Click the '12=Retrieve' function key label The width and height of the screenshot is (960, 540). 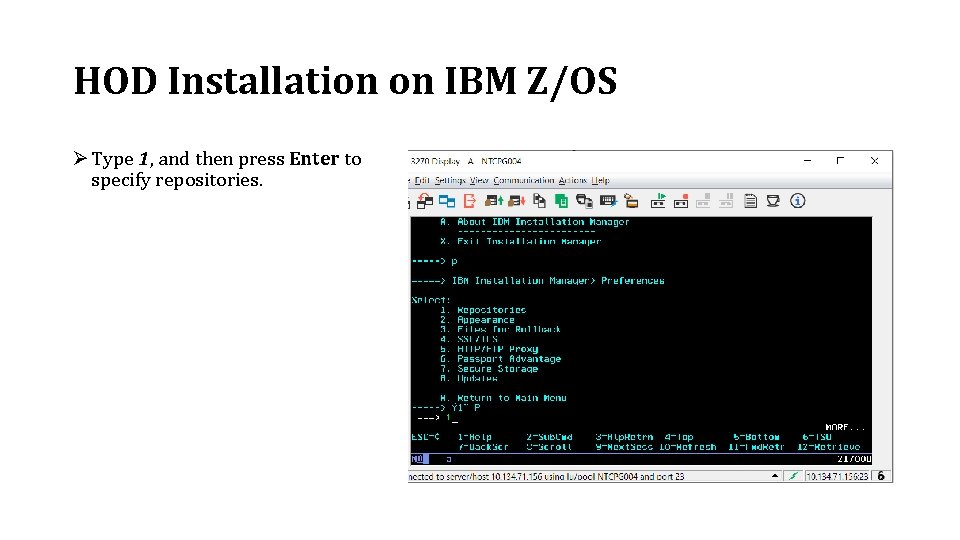click(828, 447)
